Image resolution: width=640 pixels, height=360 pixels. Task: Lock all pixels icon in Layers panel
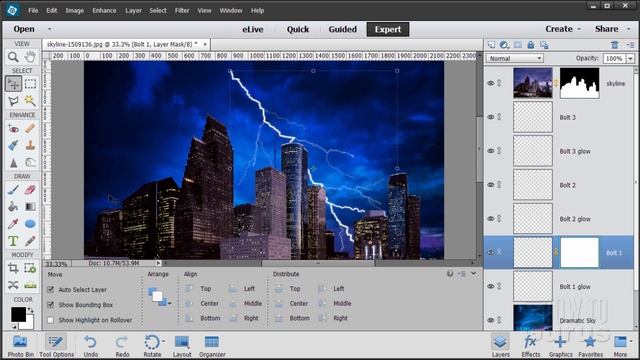point(531,45)
